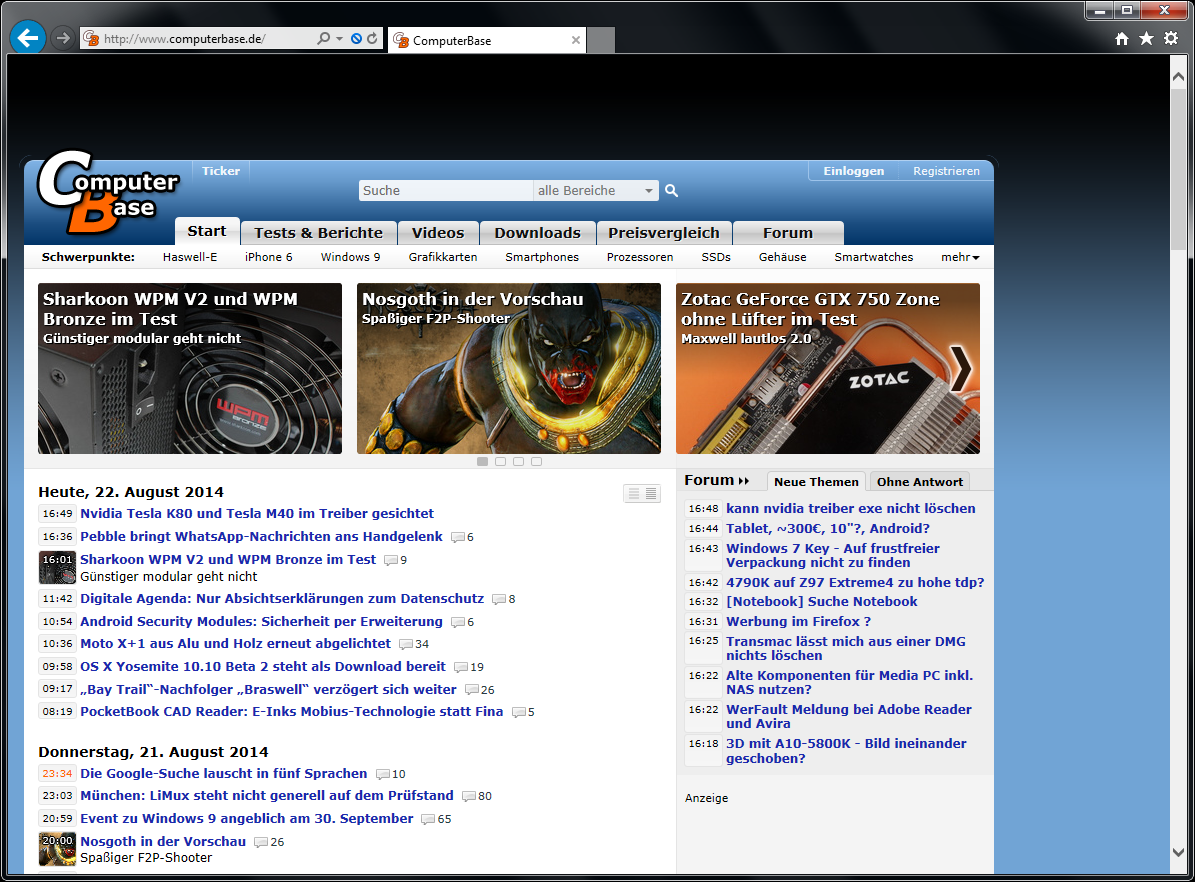Viewport: 1195px width, 882px height.
Task: Open Nvidia Tesla K80 news article
Action: tap(257, 513)
